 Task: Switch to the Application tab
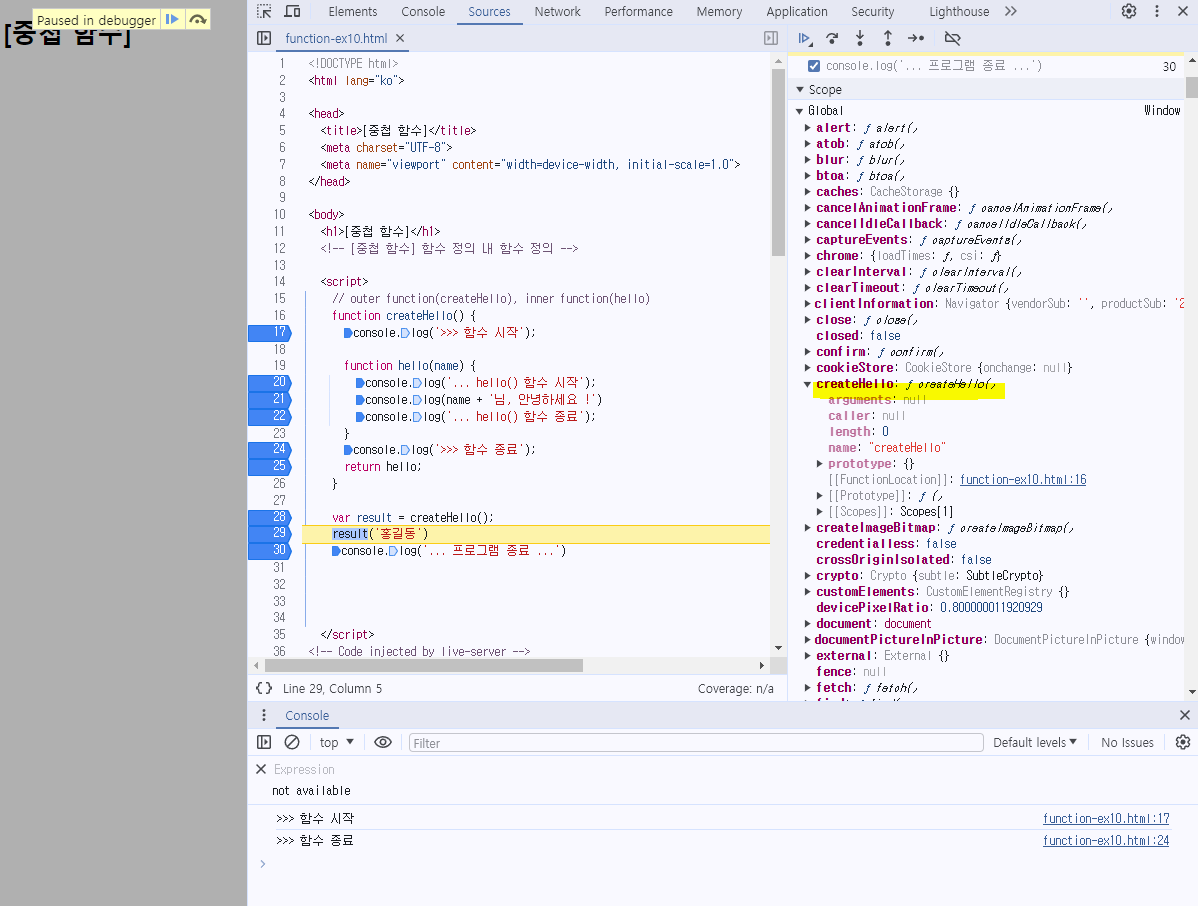797,11
